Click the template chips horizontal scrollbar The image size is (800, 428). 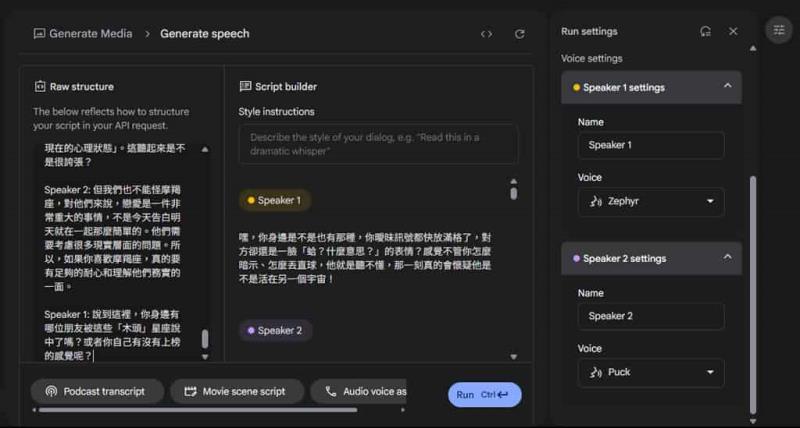[198, 410]
